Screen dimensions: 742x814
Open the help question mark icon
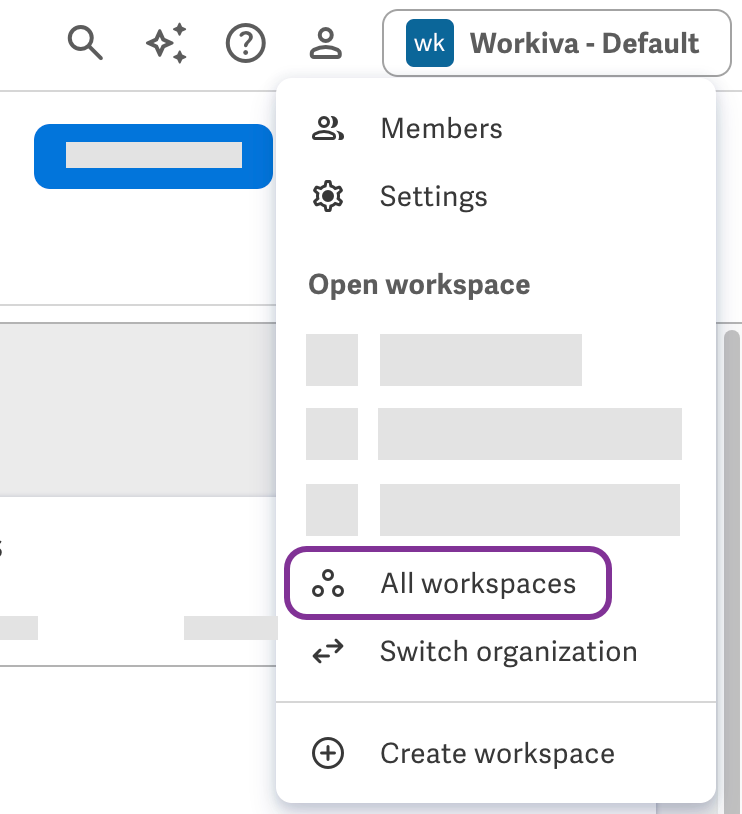(246, 43)
